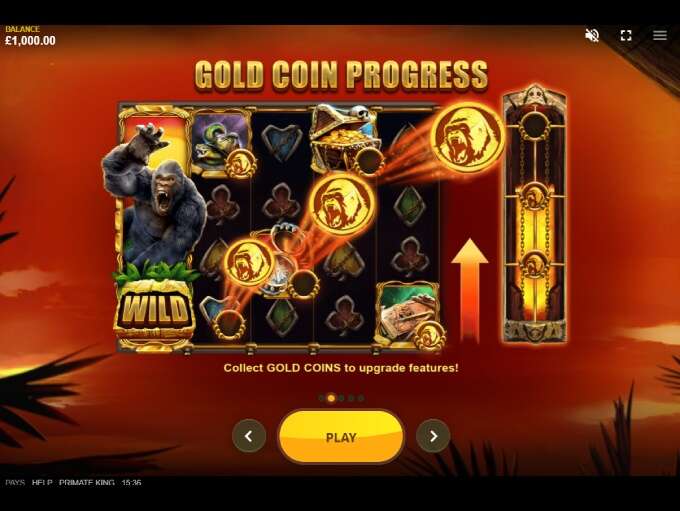Click the large gold gorilla coin
Image resolution: width=680 pixels, height=511 pixels.
(x=468, y=136)
